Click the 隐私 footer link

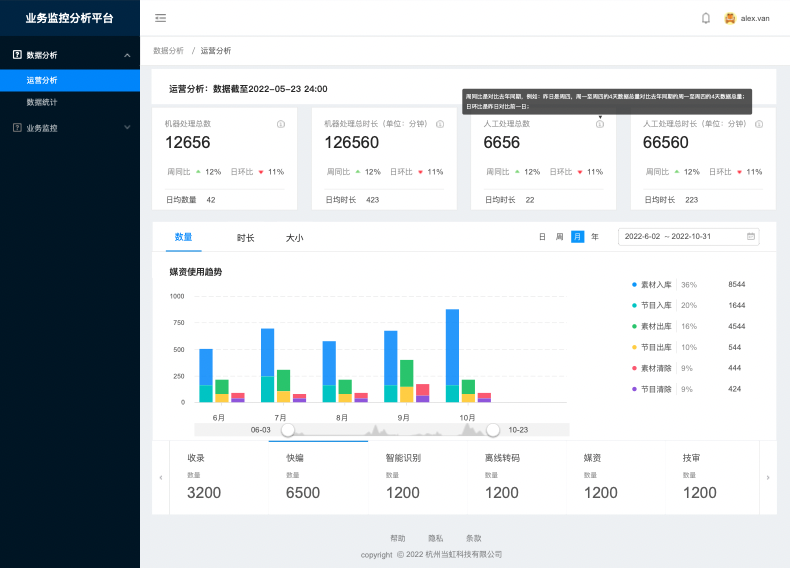point(436,538)
